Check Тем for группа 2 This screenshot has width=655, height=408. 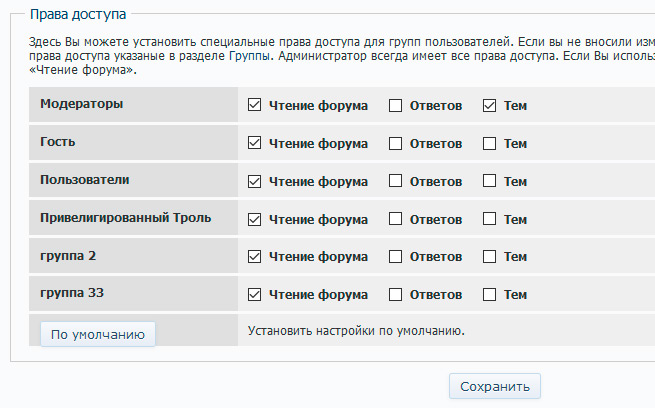[489, 257]
